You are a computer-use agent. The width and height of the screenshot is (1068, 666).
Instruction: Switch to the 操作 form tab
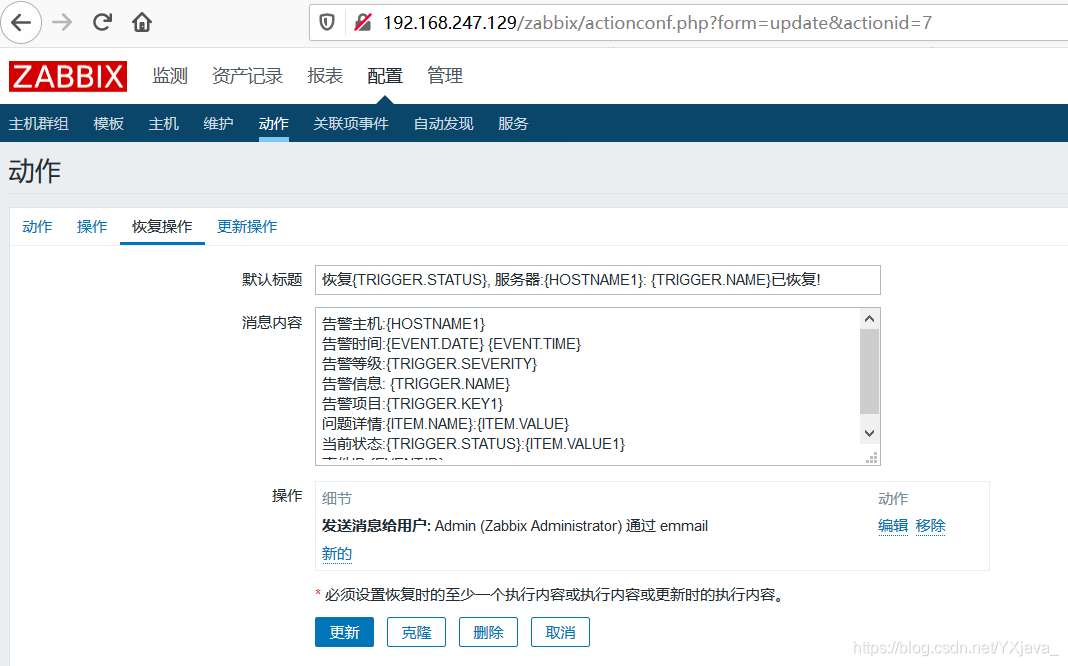[92, 226]
